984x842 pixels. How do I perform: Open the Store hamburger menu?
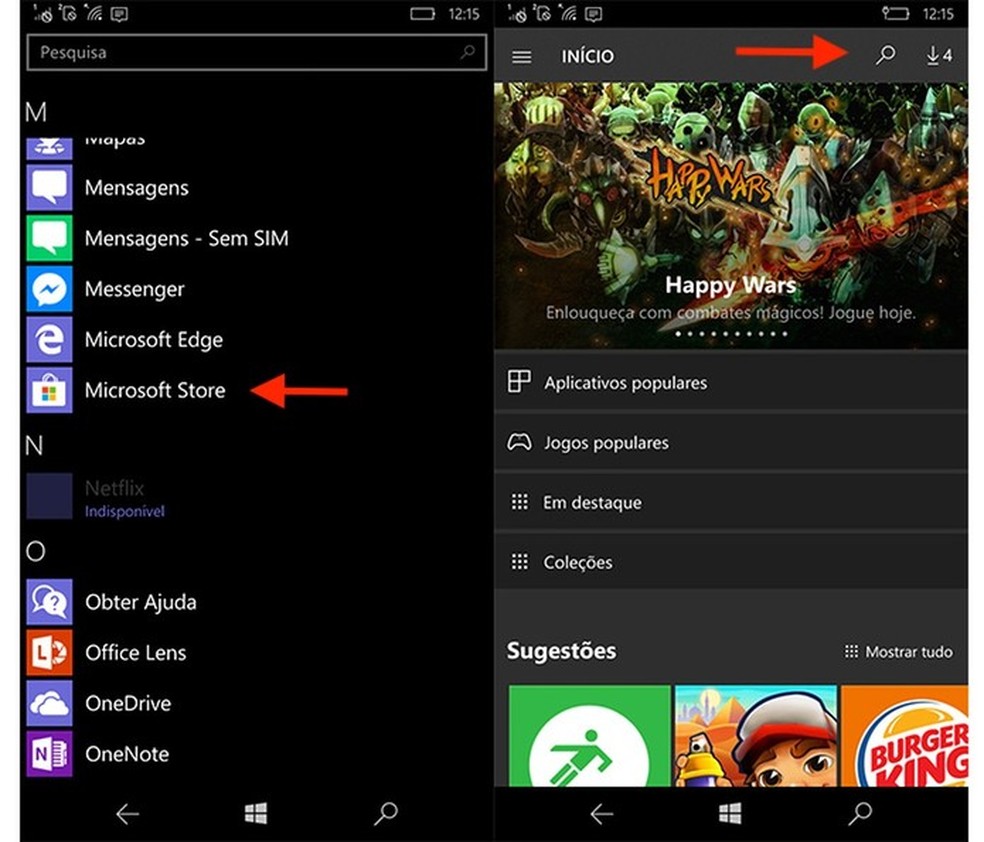point(521,56)
